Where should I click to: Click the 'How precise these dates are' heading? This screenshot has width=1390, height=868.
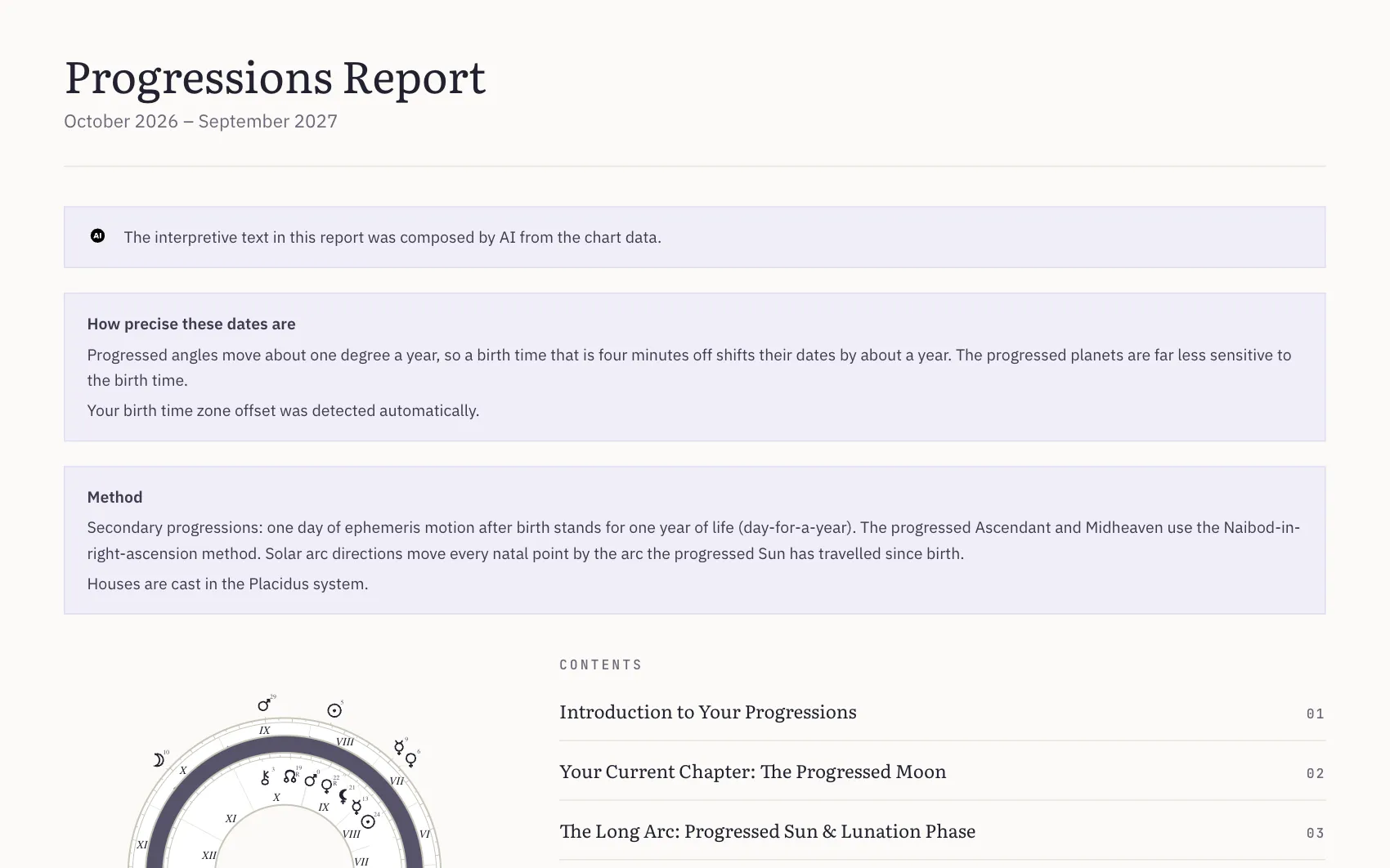point(191,324)
